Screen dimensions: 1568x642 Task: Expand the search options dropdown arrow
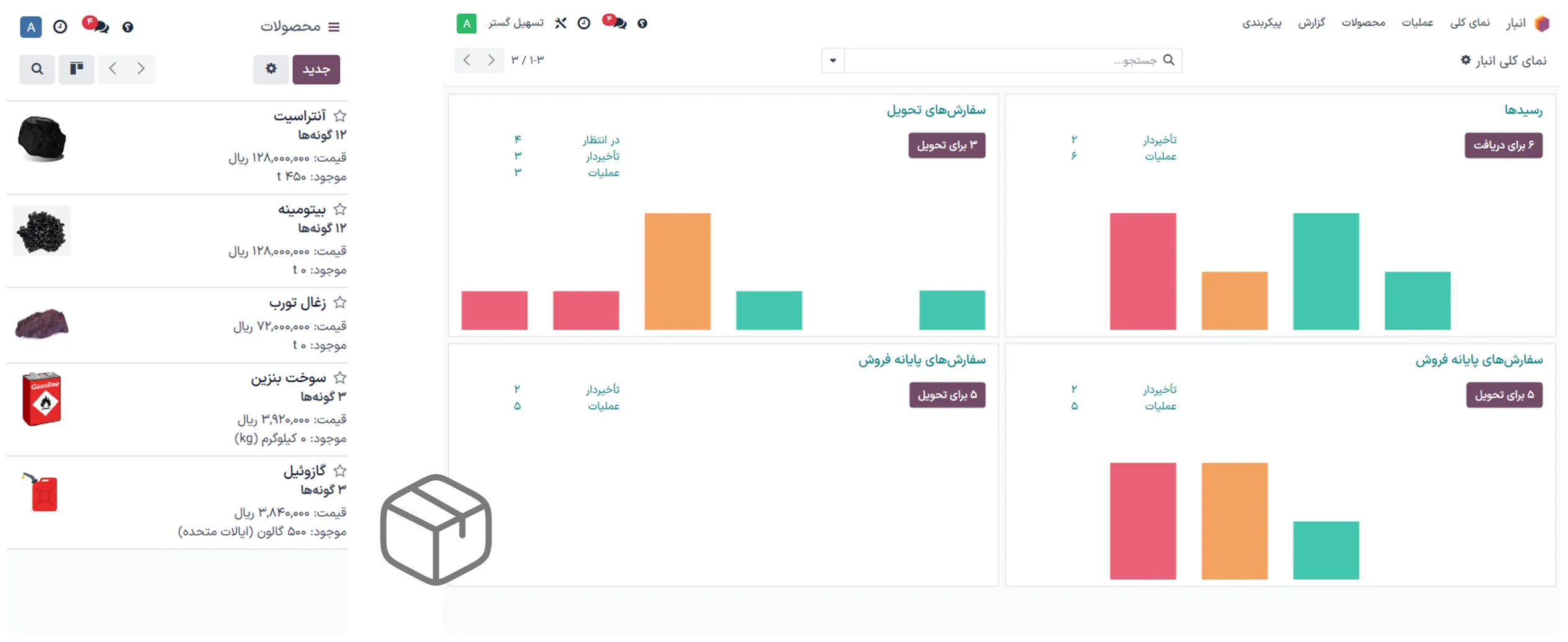tap(833, 61)
